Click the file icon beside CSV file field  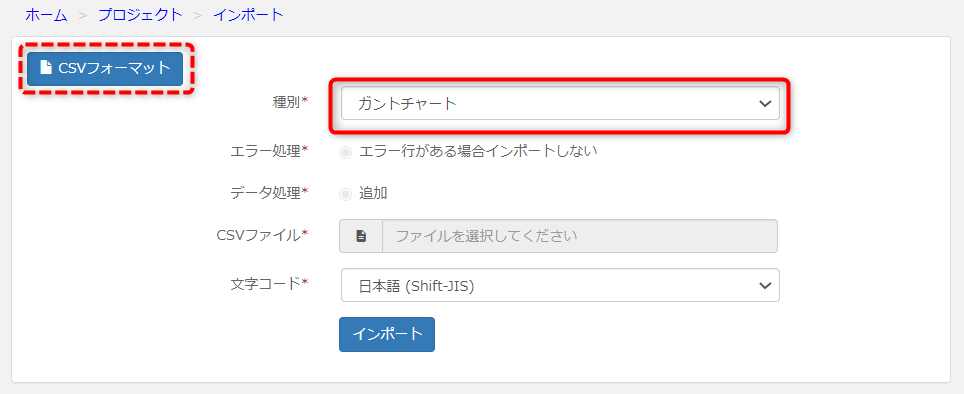tap(361, 236)
